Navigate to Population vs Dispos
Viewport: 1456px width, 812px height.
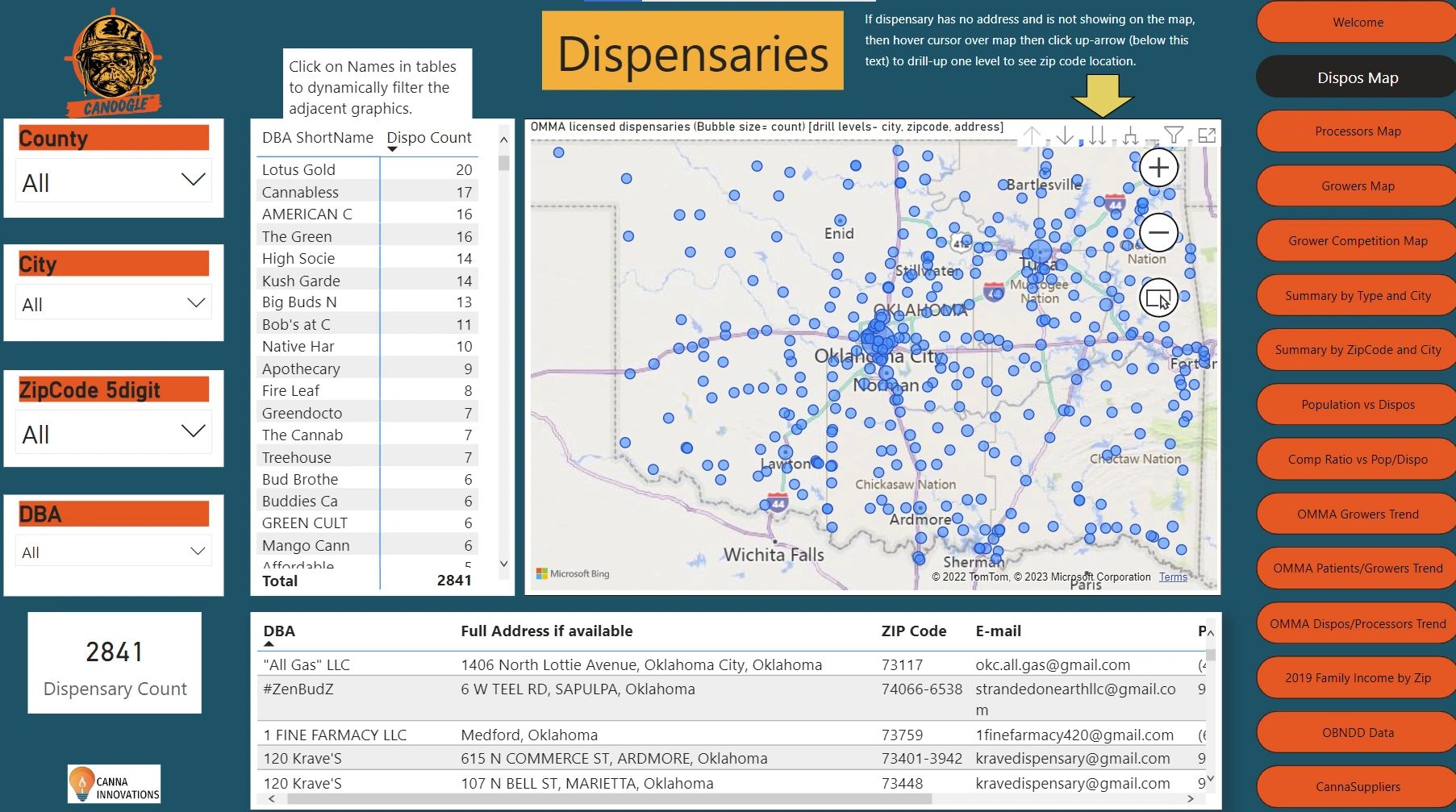click(1357, 405)
